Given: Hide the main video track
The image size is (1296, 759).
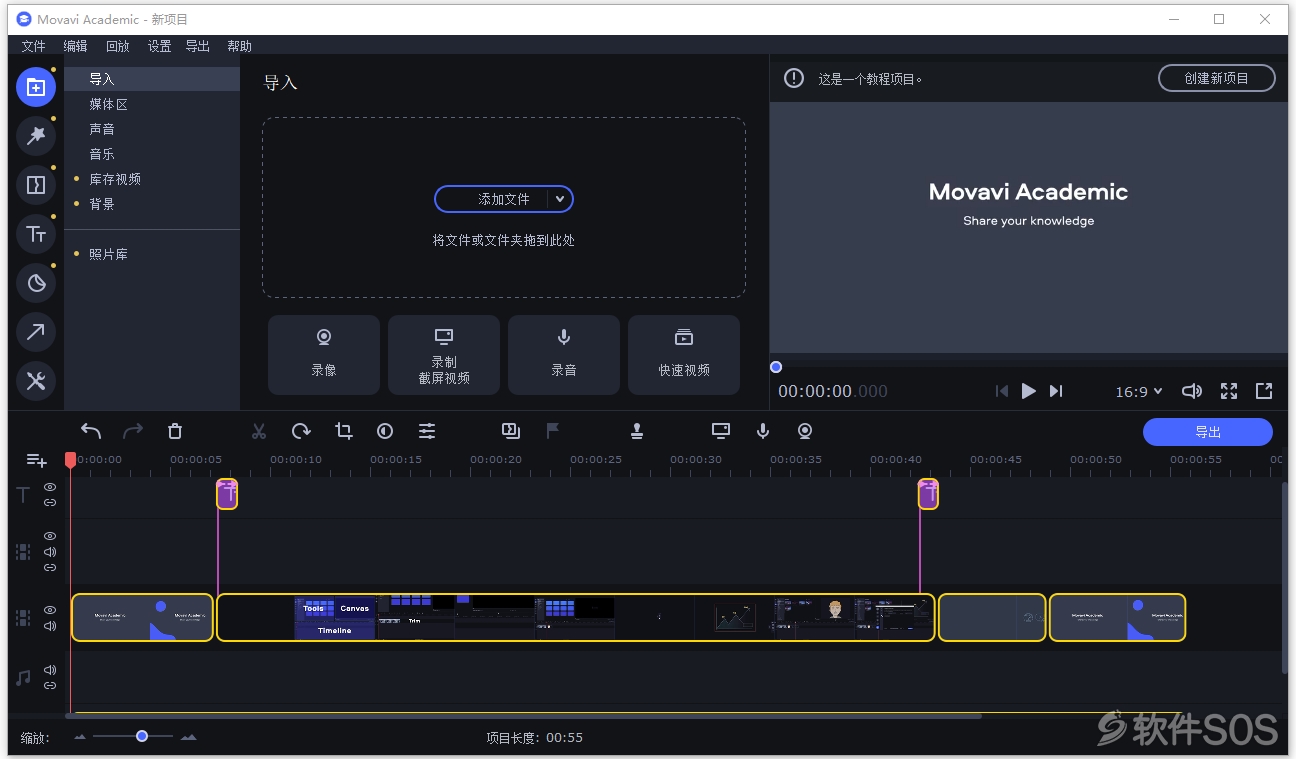Looking at the screenshot, I should [x=50, y=610].
